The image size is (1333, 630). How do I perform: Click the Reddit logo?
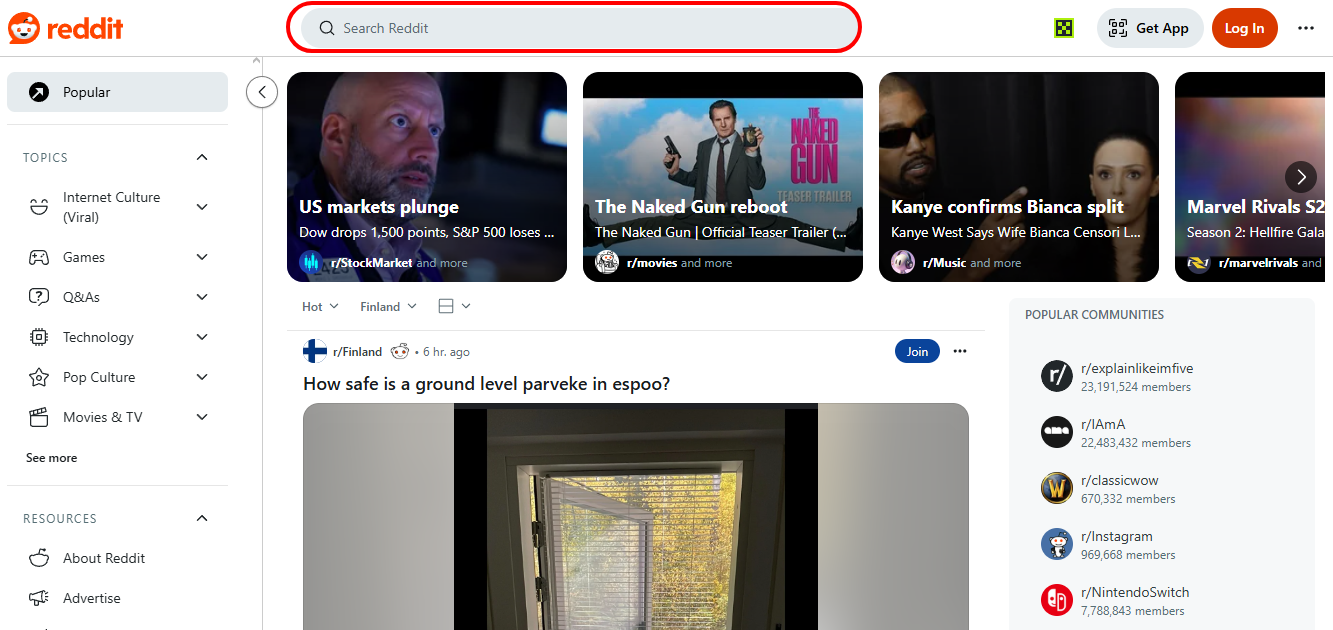pyautogui.click(x=65, y=28)
